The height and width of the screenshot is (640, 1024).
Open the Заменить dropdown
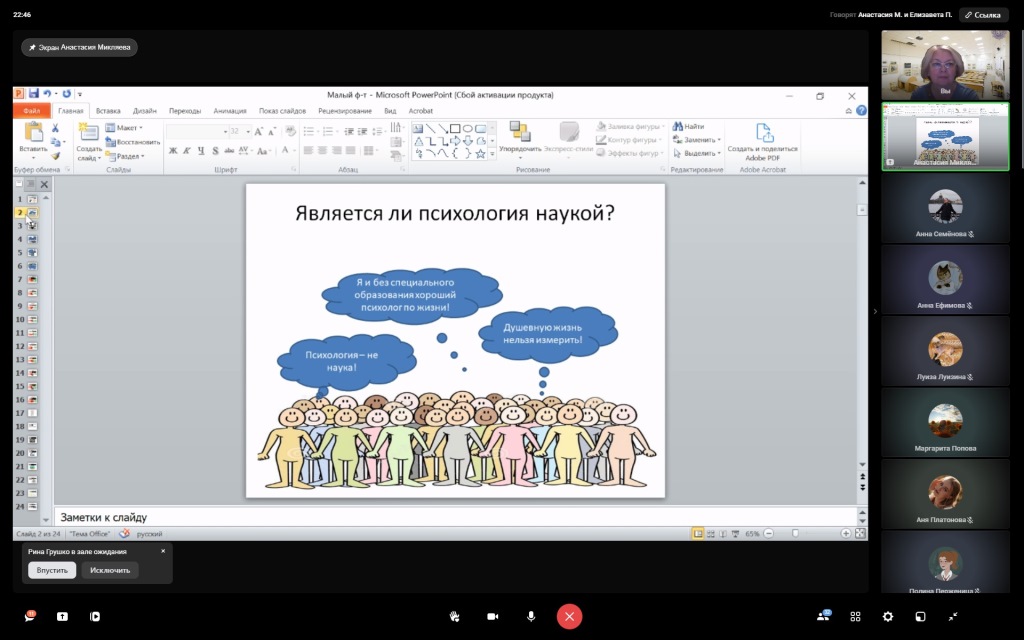(697, 140)
